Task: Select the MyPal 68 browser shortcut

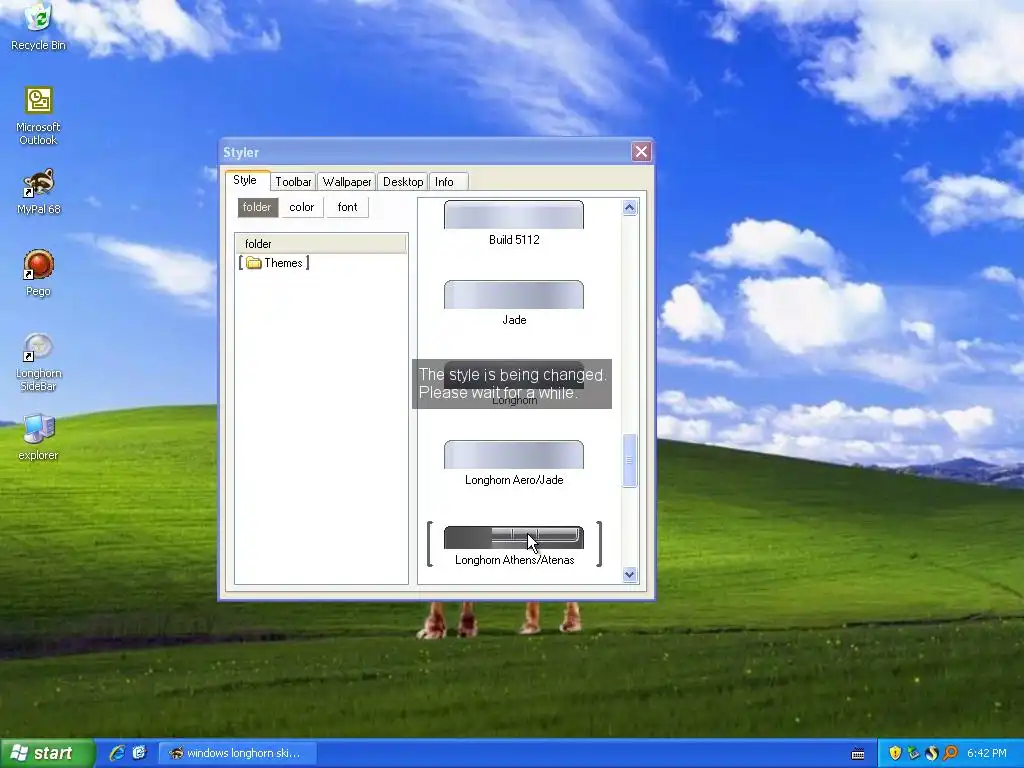Action: coord(39,191)
